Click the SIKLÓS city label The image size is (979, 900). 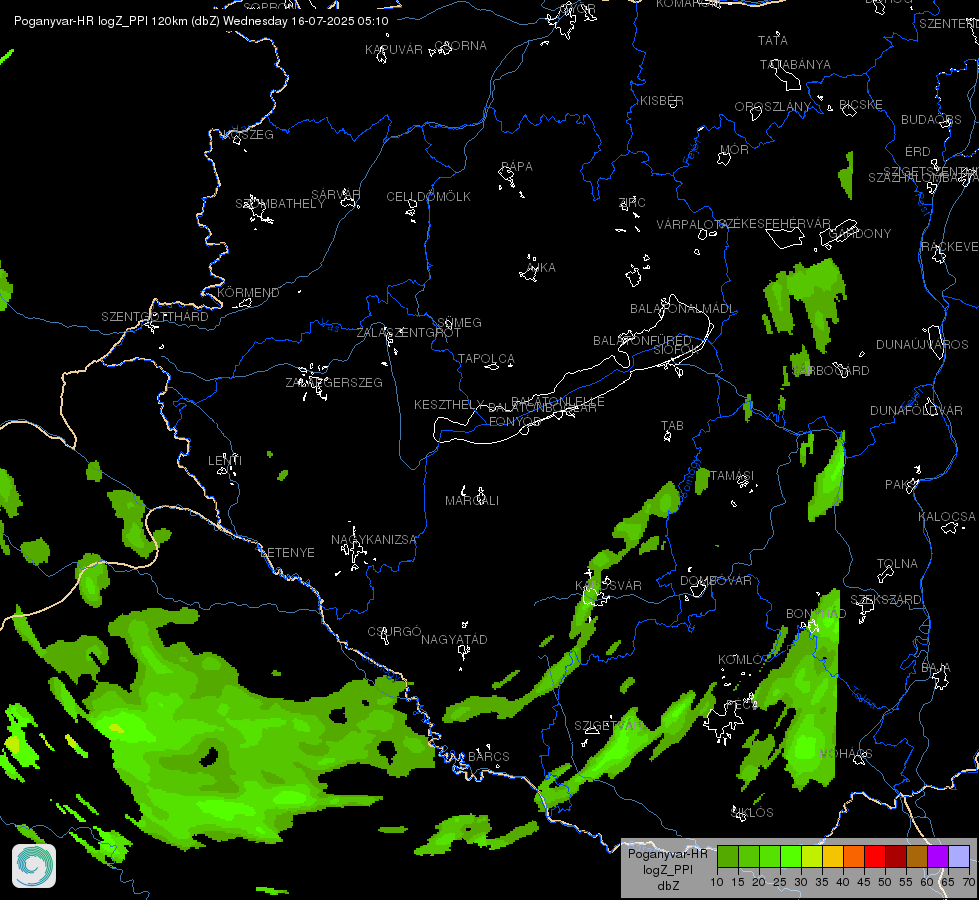[x=752, y=813]
